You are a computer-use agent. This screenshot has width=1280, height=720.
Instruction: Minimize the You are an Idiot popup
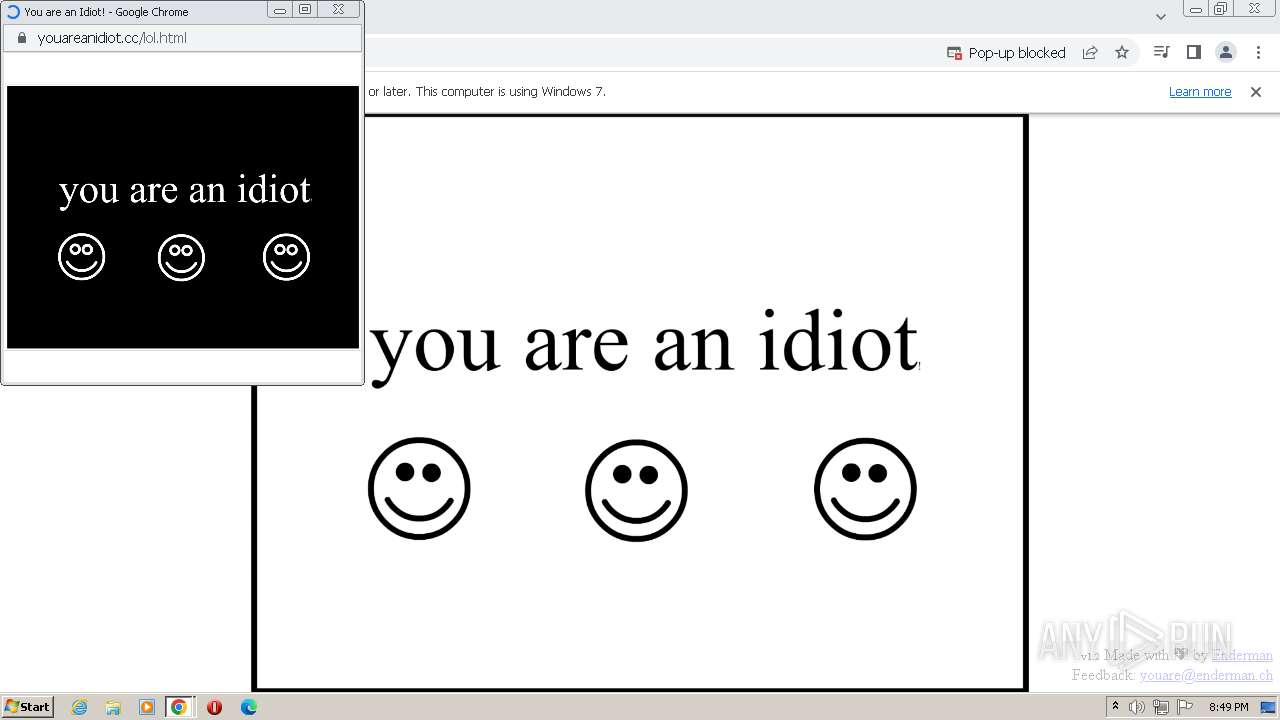pyautogui.click(x=280, y=10)
